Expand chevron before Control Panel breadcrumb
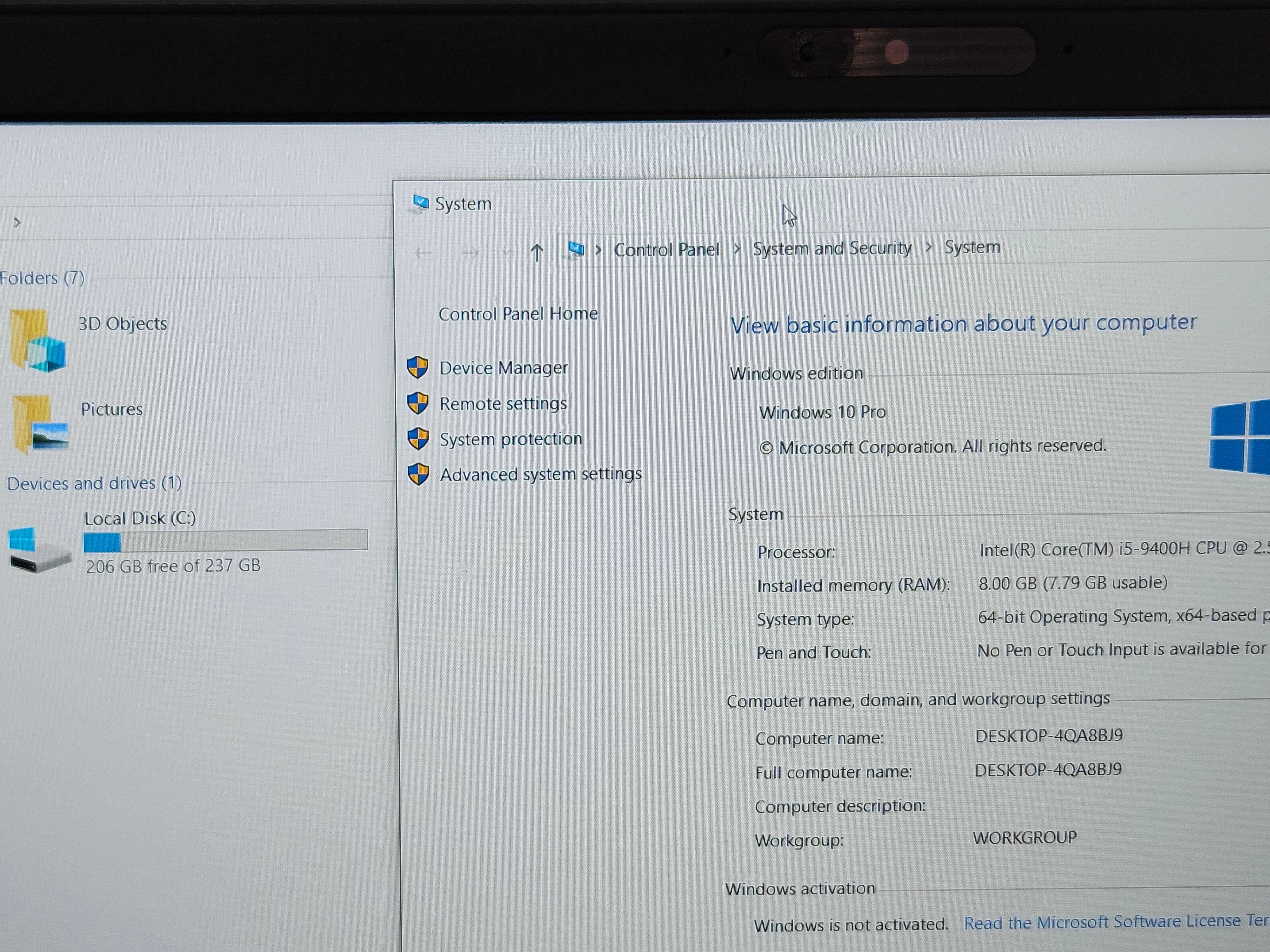Viewport: 1270px width, 952px height. (598, 250)
